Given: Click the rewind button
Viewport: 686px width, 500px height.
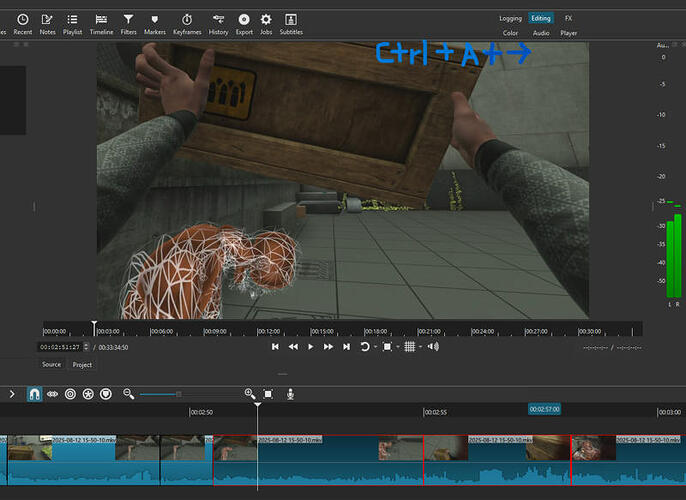Looking at the screenshot, I should (x=293, y=347).
